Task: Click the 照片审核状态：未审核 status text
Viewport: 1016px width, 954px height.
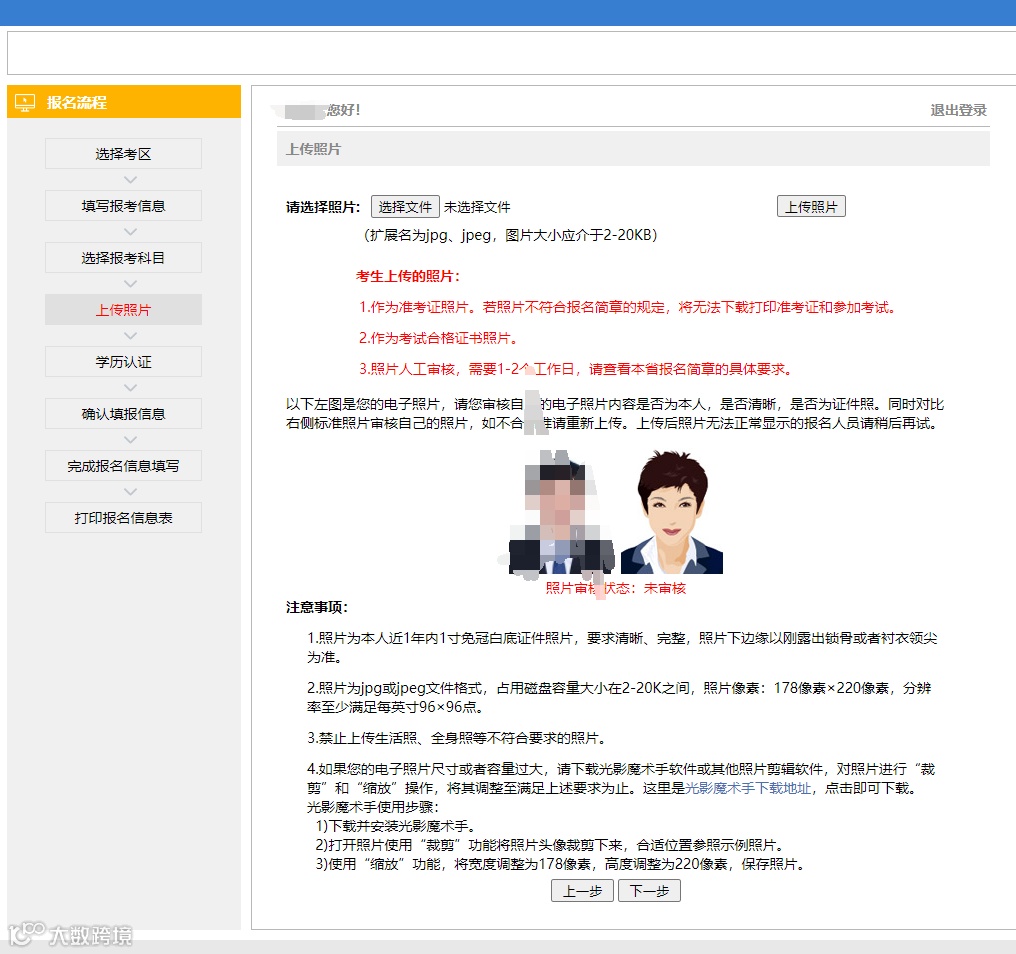Action: (616, 588)
